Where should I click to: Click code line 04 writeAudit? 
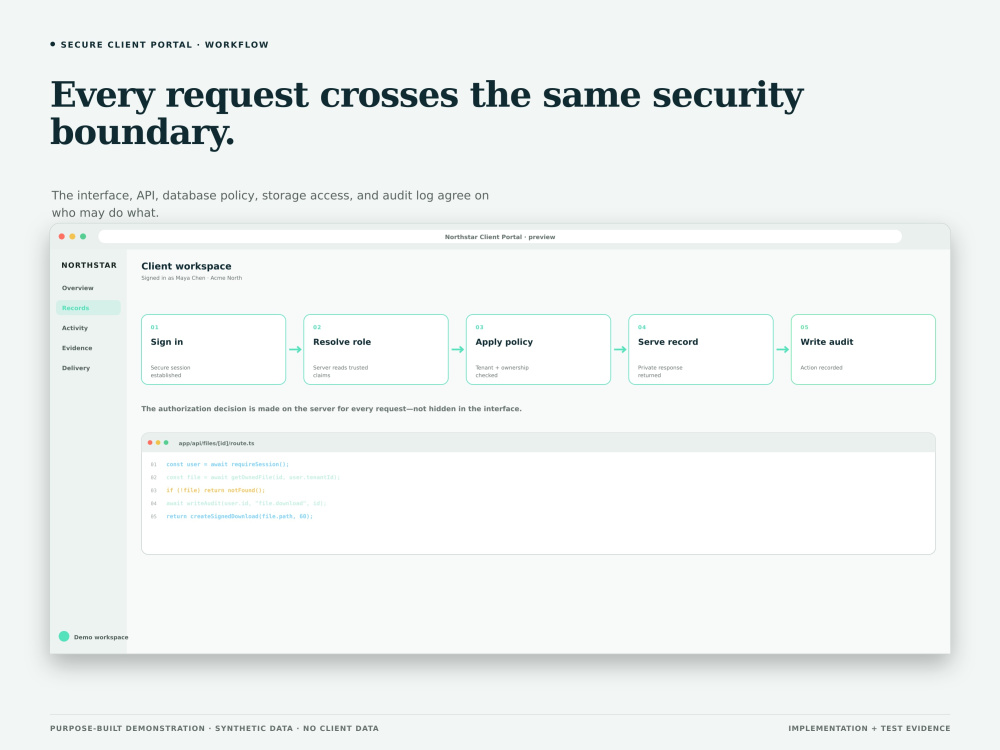click(246, 503)
